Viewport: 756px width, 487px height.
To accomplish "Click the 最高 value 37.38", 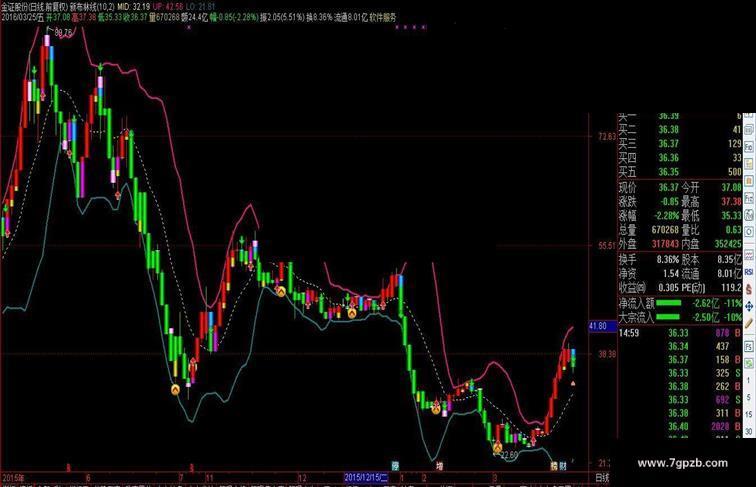I will (x=731, y=201).
